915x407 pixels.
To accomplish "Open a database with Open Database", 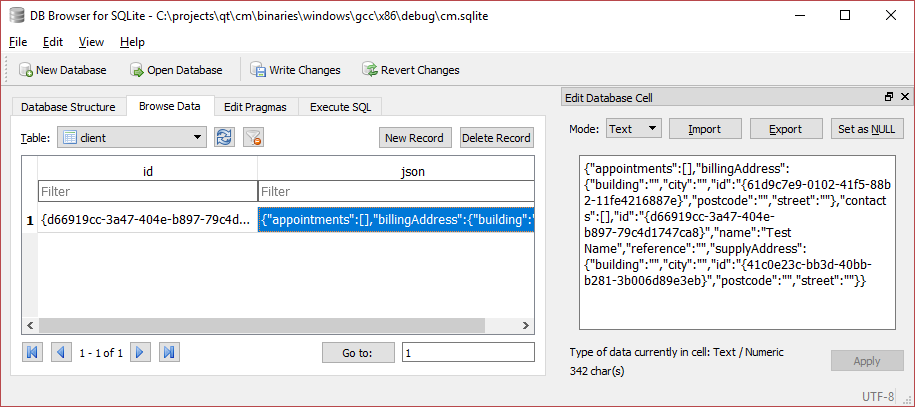I will pos(138,70).
